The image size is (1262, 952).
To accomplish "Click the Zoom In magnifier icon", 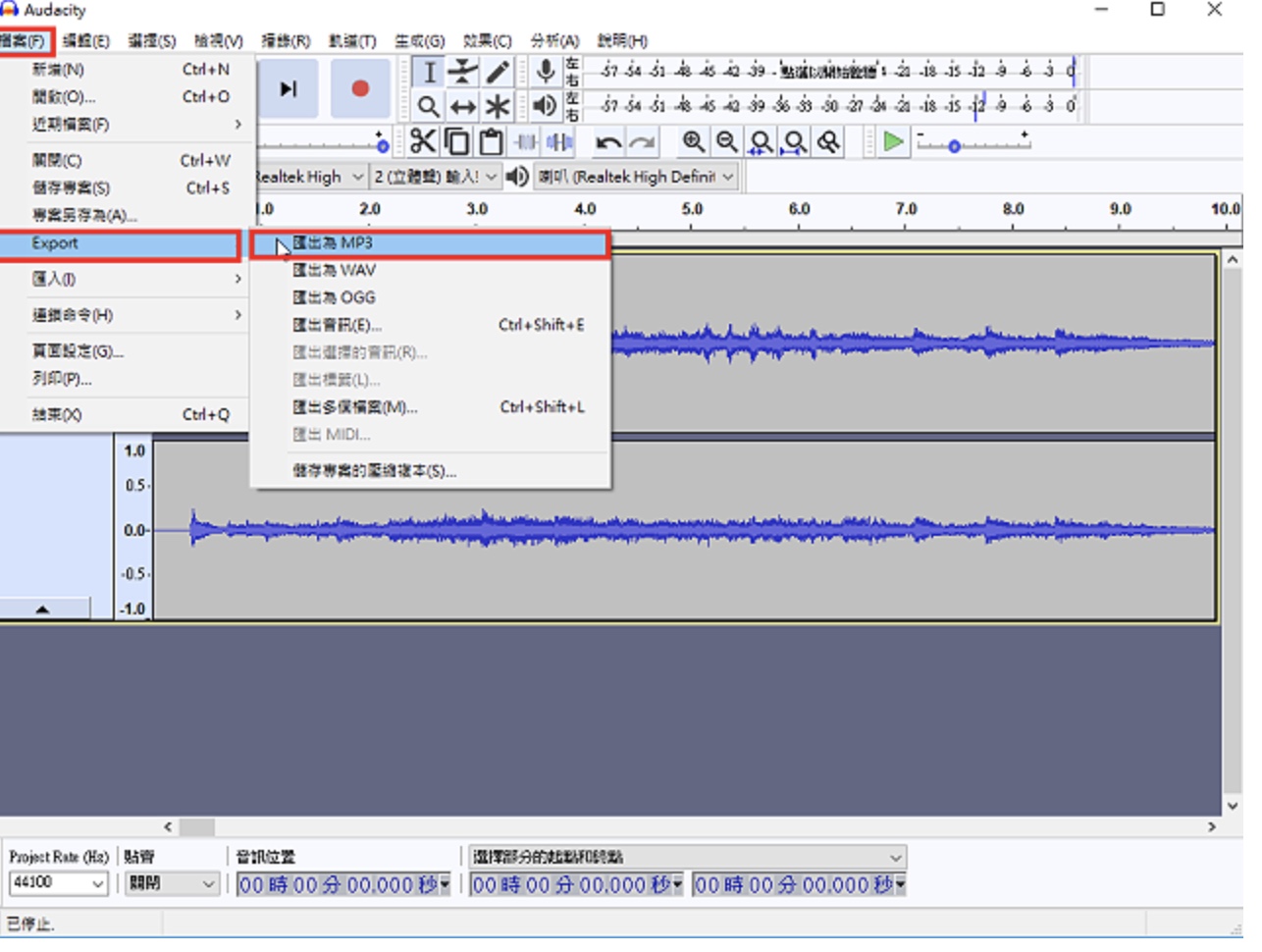I will (693, 142).
